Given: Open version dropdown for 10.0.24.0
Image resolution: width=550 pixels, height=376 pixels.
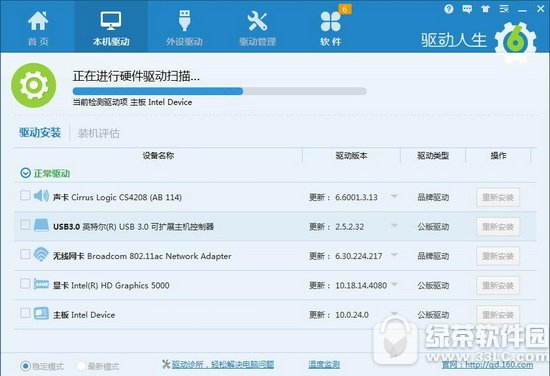Looking at the screenshot, I should tap(394, 313).
